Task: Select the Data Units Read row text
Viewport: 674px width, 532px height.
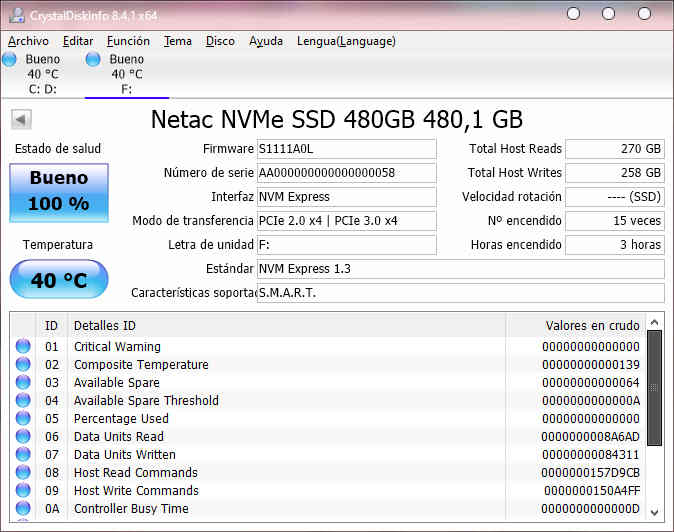Action: (x=119, y=437)
